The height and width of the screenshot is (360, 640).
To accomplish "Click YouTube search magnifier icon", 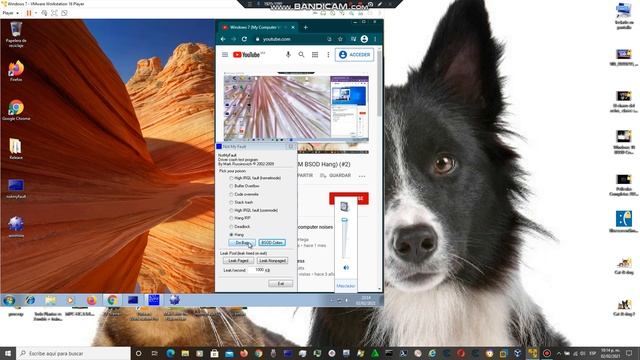I will (301, 55).
